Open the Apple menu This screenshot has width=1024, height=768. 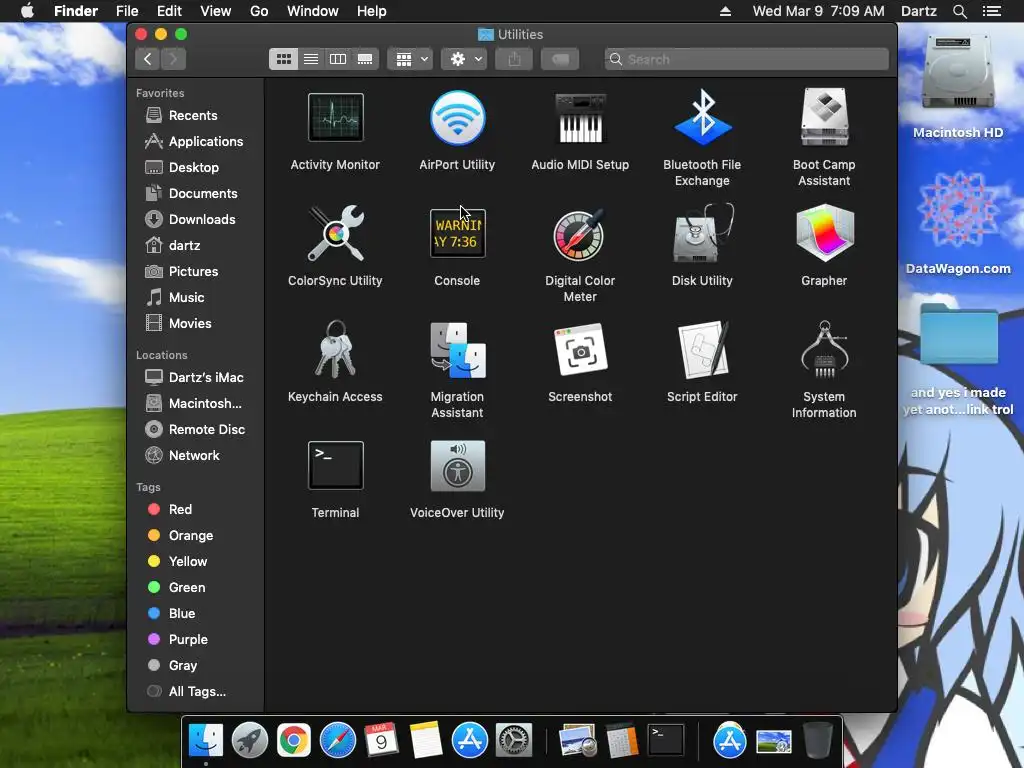point(27,11)
